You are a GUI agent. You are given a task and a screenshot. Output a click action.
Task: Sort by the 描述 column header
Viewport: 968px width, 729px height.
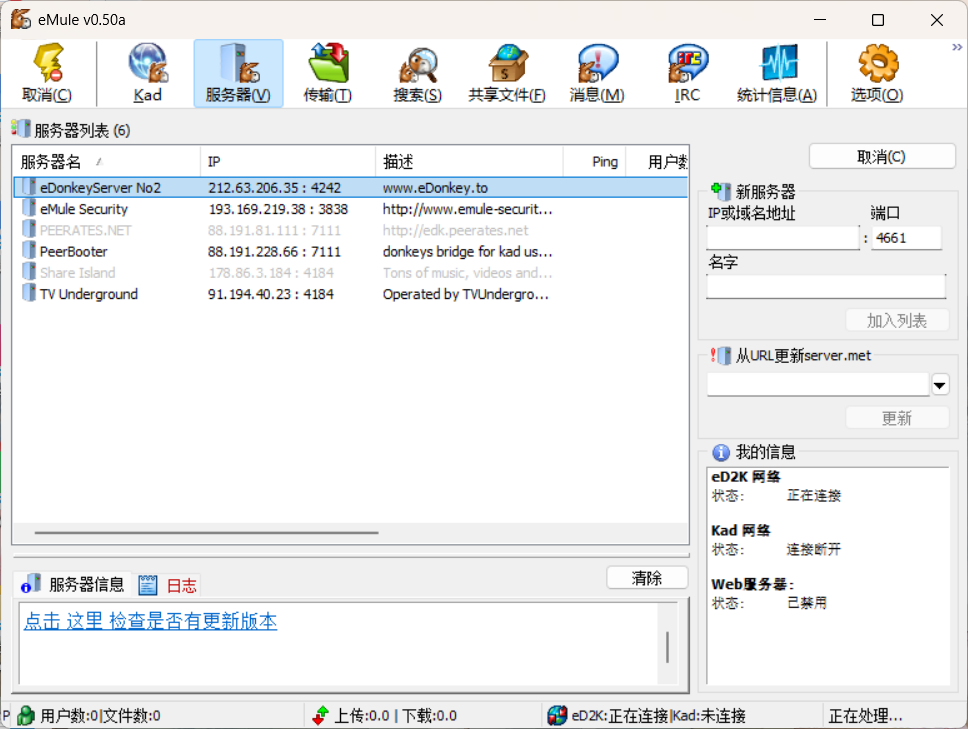[x=469, y=162]
